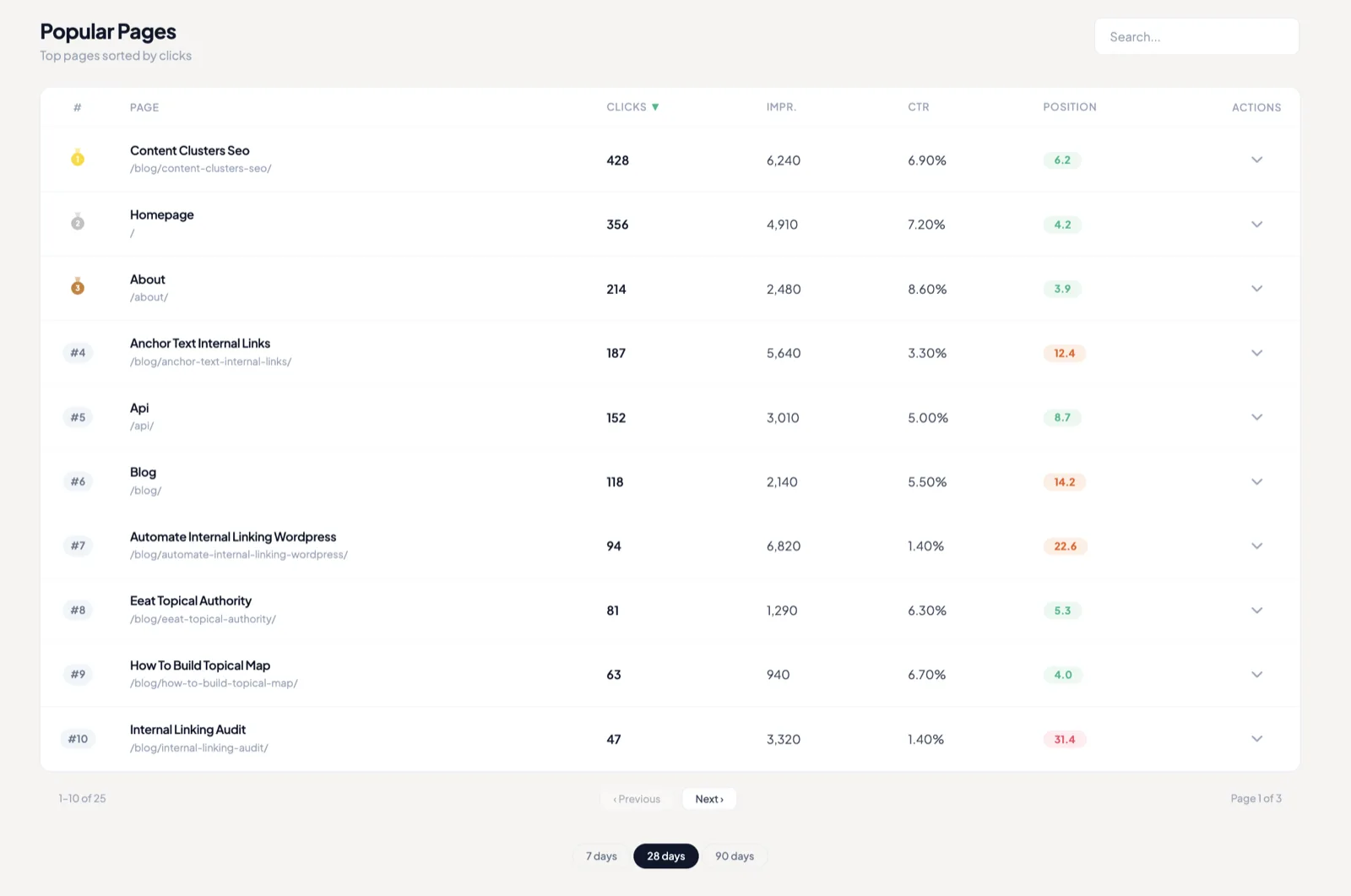Click the 3.9 position badge
This screenshot has height=896, width=1351.
pyautogui.click(x=1062, y=289)
